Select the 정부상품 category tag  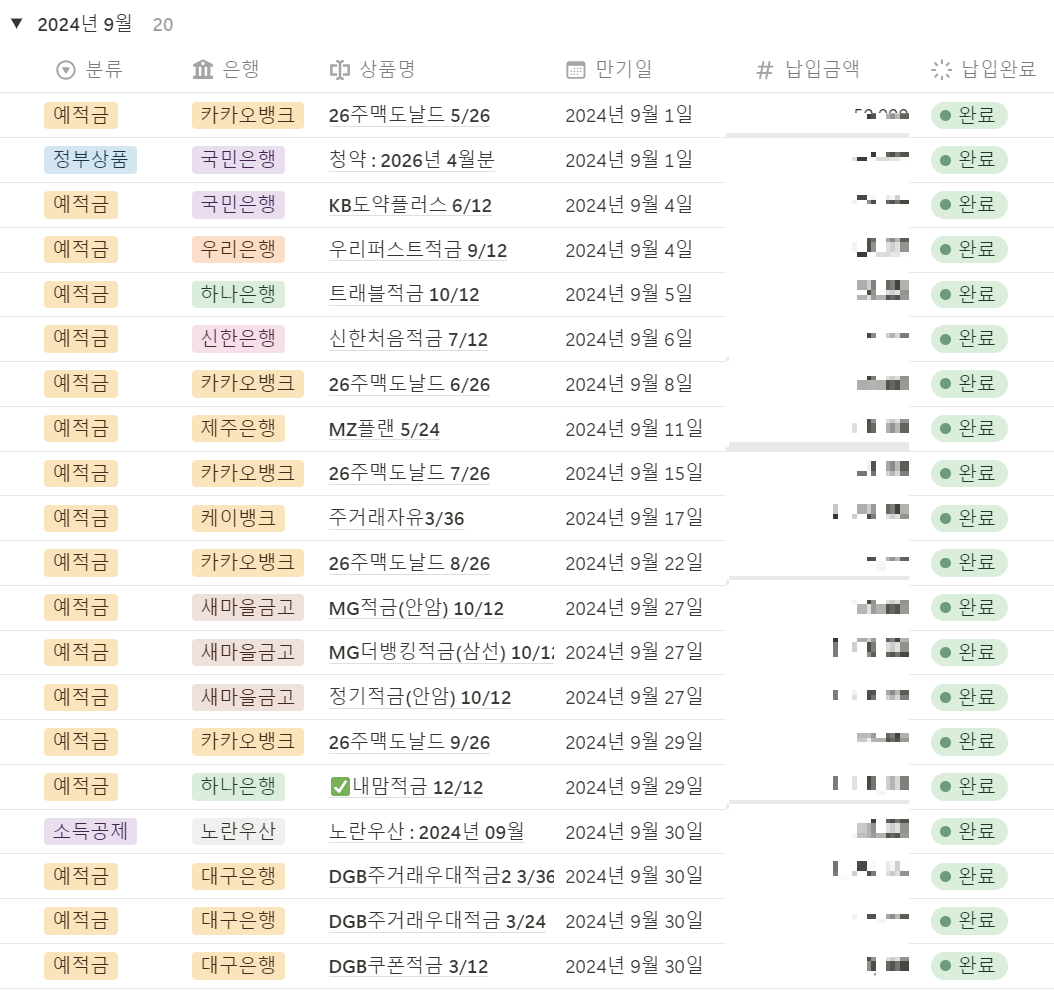tap(90, 160)
